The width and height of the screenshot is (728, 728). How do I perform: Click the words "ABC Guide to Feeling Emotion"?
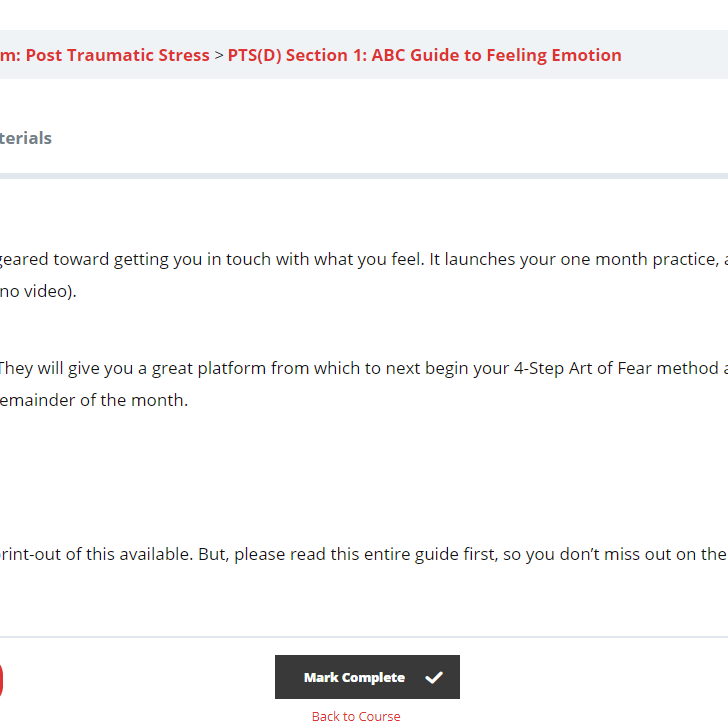pos(496,55)
